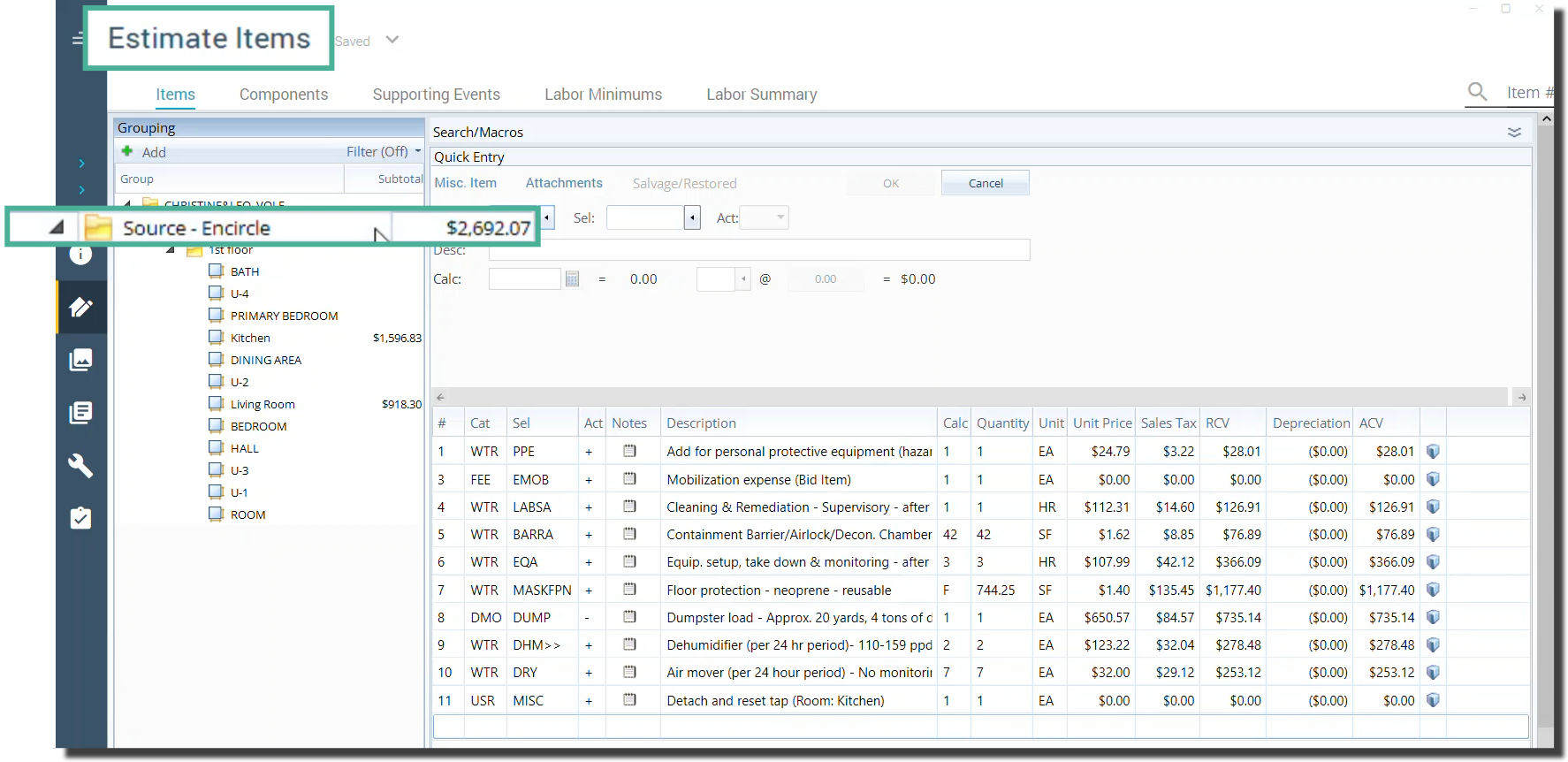Expand first sidebar chevron arrow

point(81,164)
